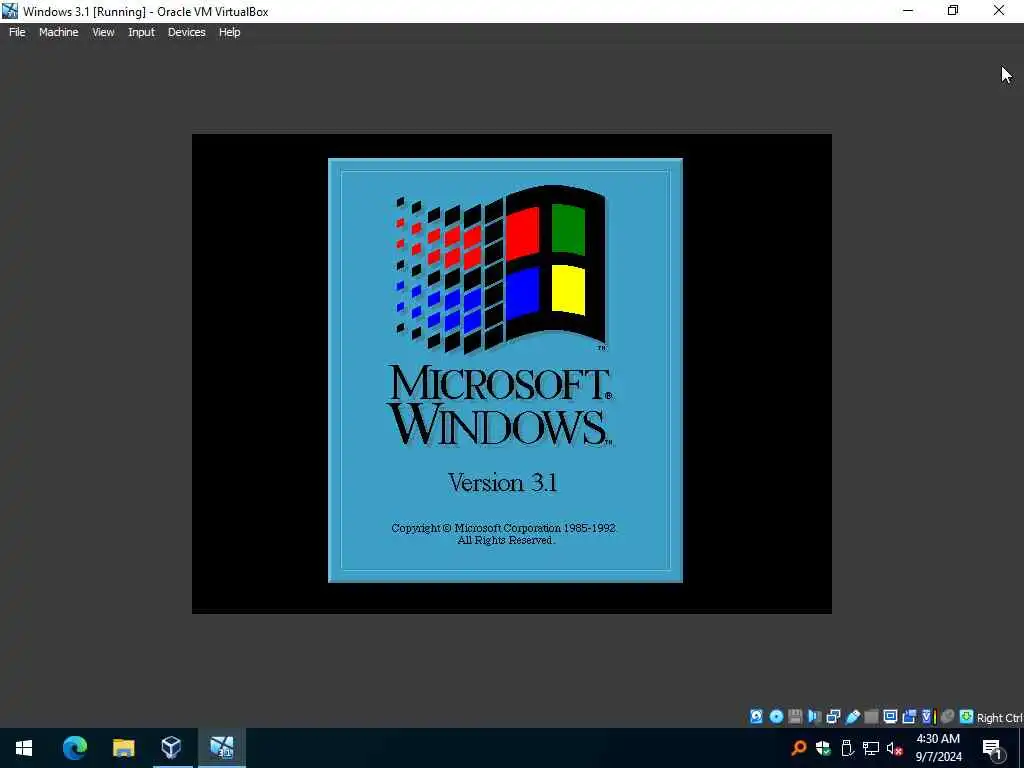Open the Devices menu
This screenshot has width=1024, height=768.
186,32
